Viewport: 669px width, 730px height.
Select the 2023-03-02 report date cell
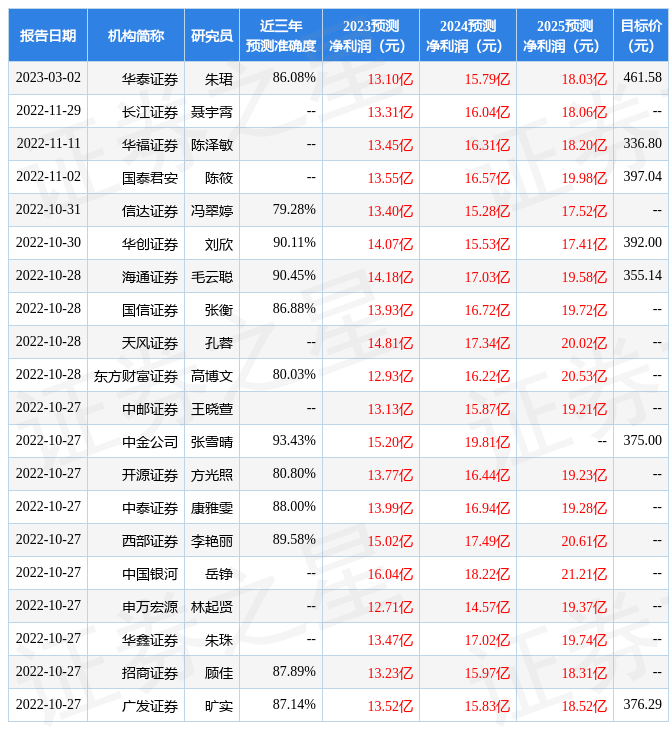[48, 78]
